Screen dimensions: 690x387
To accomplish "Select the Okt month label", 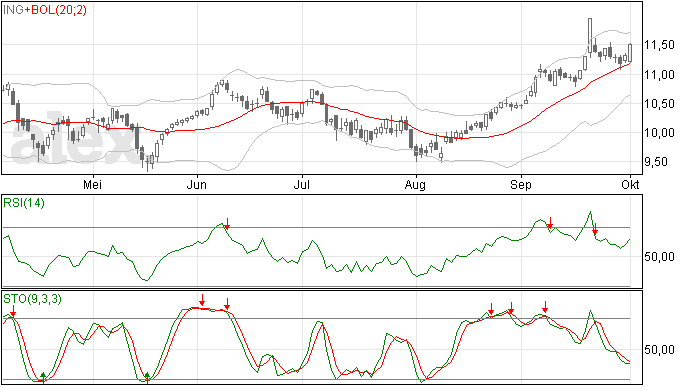I will 630,184.
